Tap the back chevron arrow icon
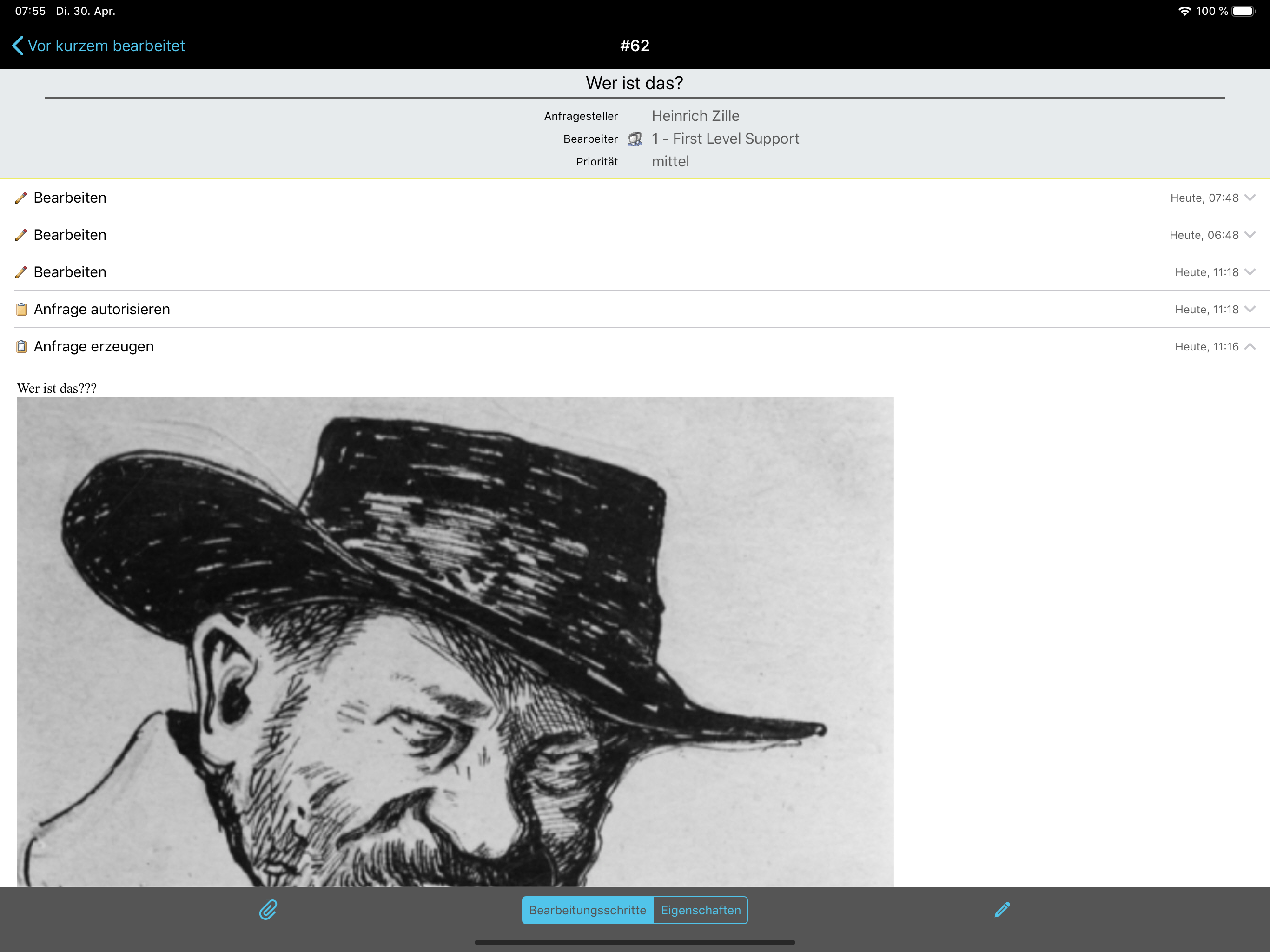 [18, 46]
